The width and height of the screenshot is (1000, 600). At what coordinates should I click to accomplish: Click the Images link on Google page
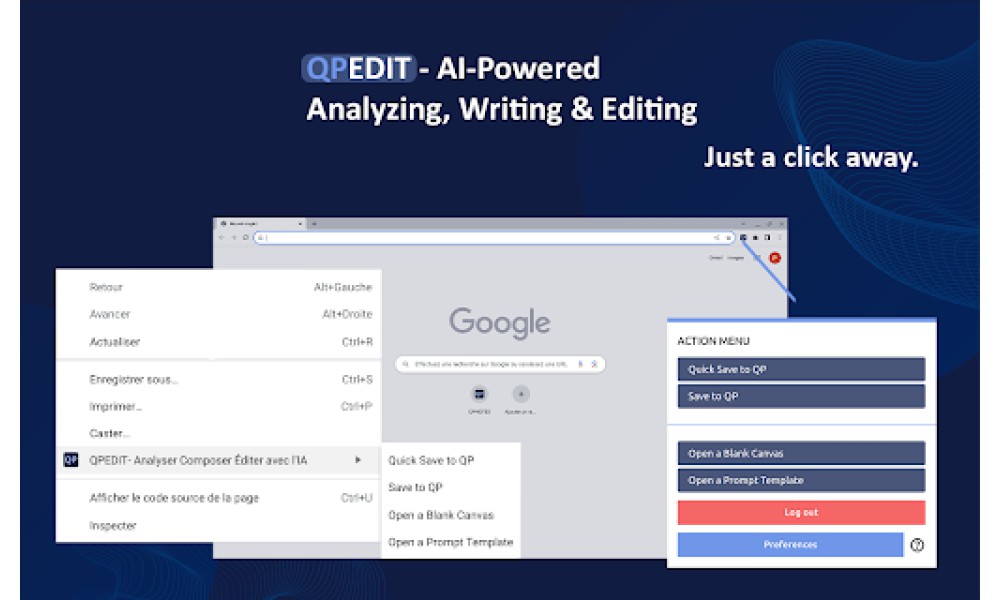click(x=735, y=258)
